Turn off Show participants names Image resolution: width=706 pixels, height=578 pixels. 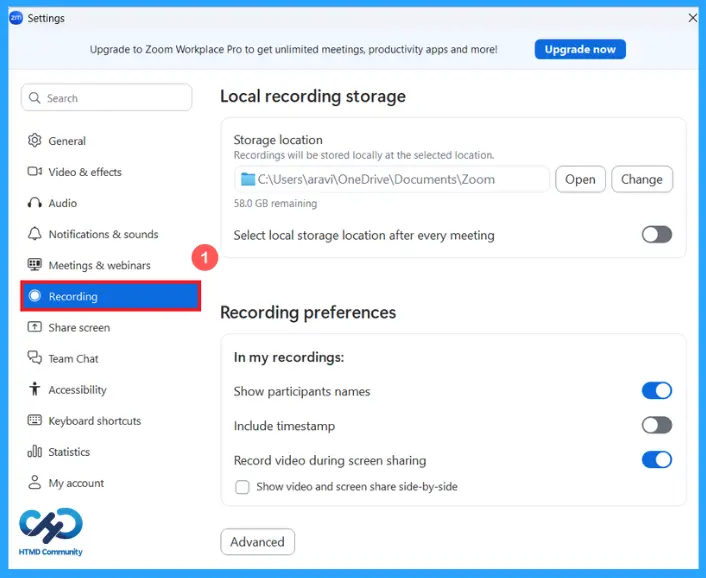click(x=656, y=390)
